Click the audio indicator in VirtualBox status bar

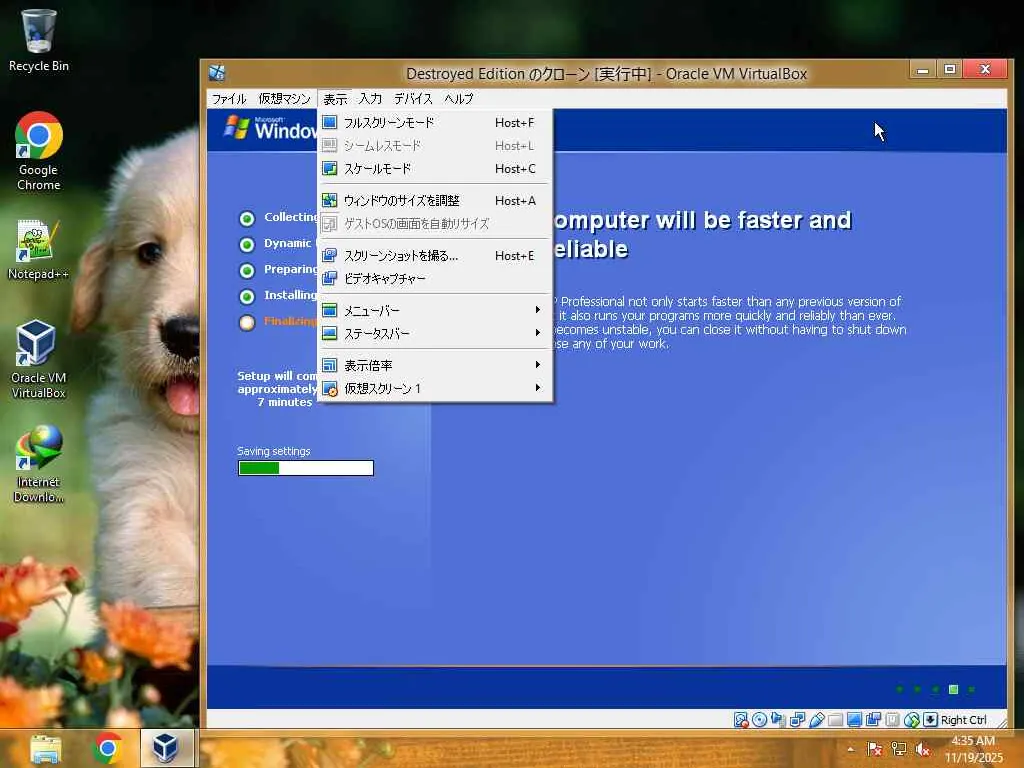[x=778, y=720]
